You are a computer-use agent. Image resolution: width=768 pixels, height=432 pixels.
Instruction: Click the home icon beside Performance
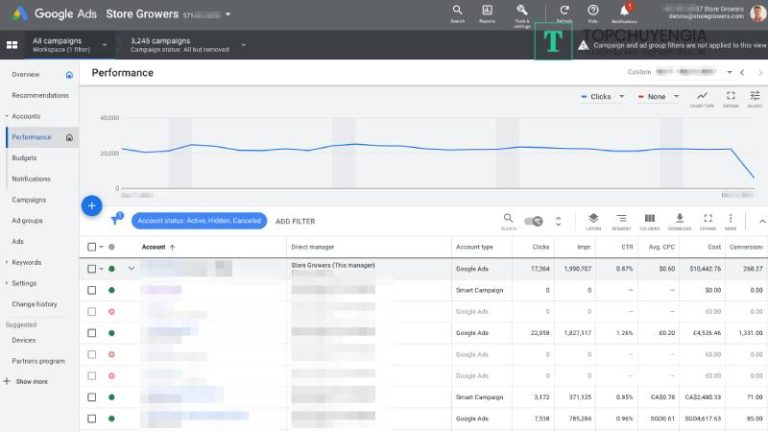(x=69, y=138)
